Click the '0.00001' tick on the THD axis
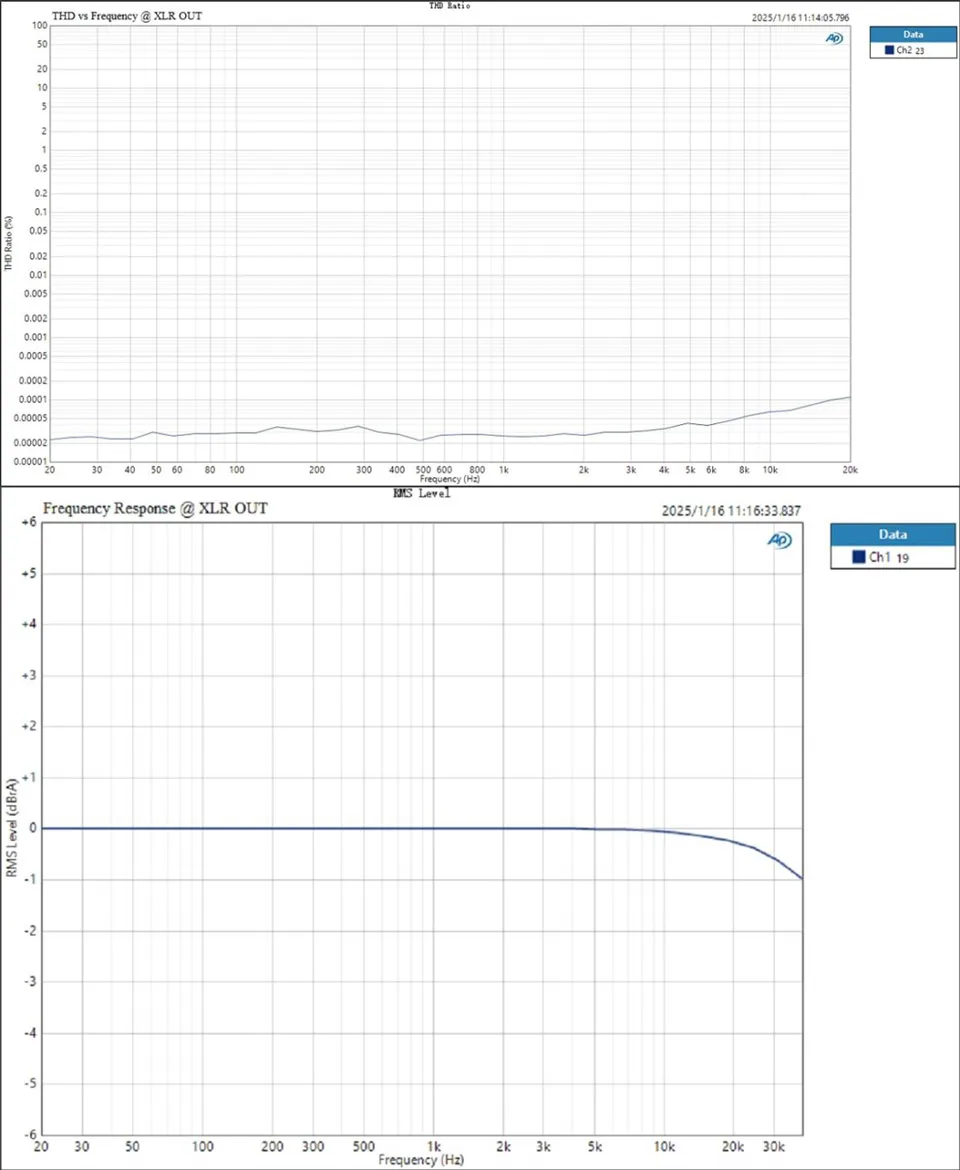 31,462
